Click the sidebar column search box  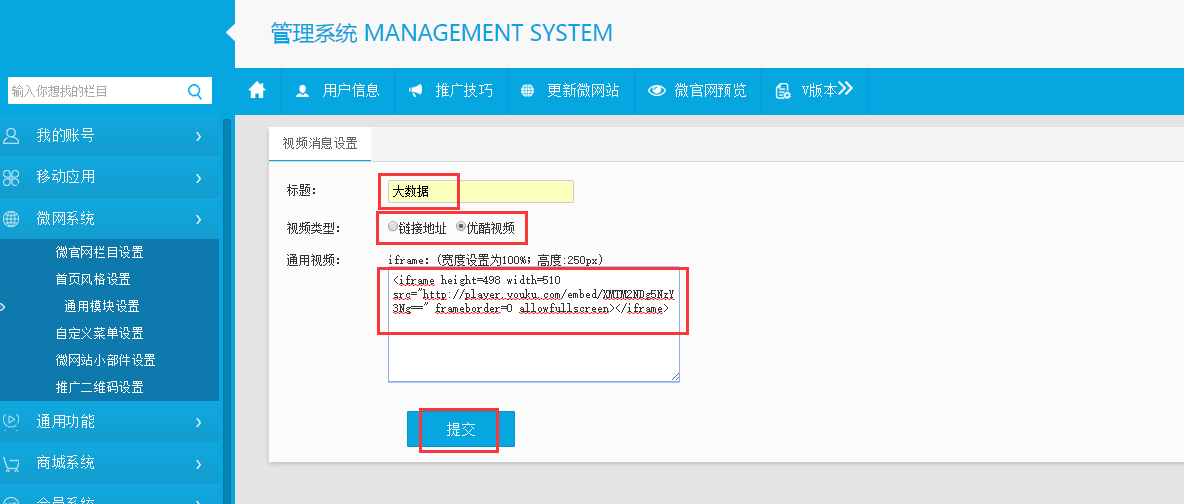point(95,92)
